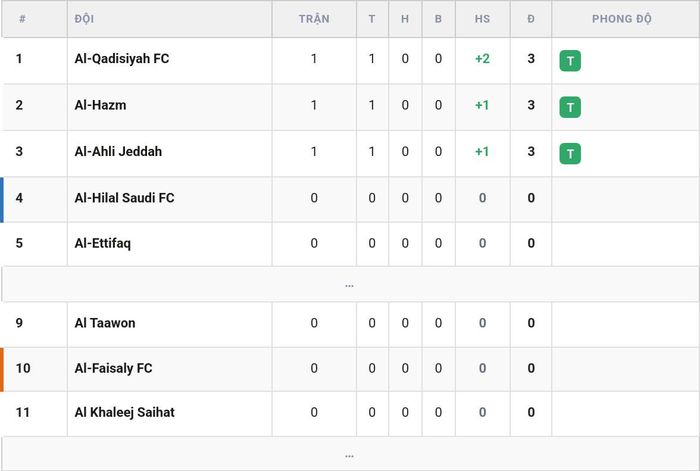Image resolution: width=700 pixels, height=471 pixels.
Task: Click Al-Ahli Jeddah's green T form badge
Action: (x=570, y=154)
